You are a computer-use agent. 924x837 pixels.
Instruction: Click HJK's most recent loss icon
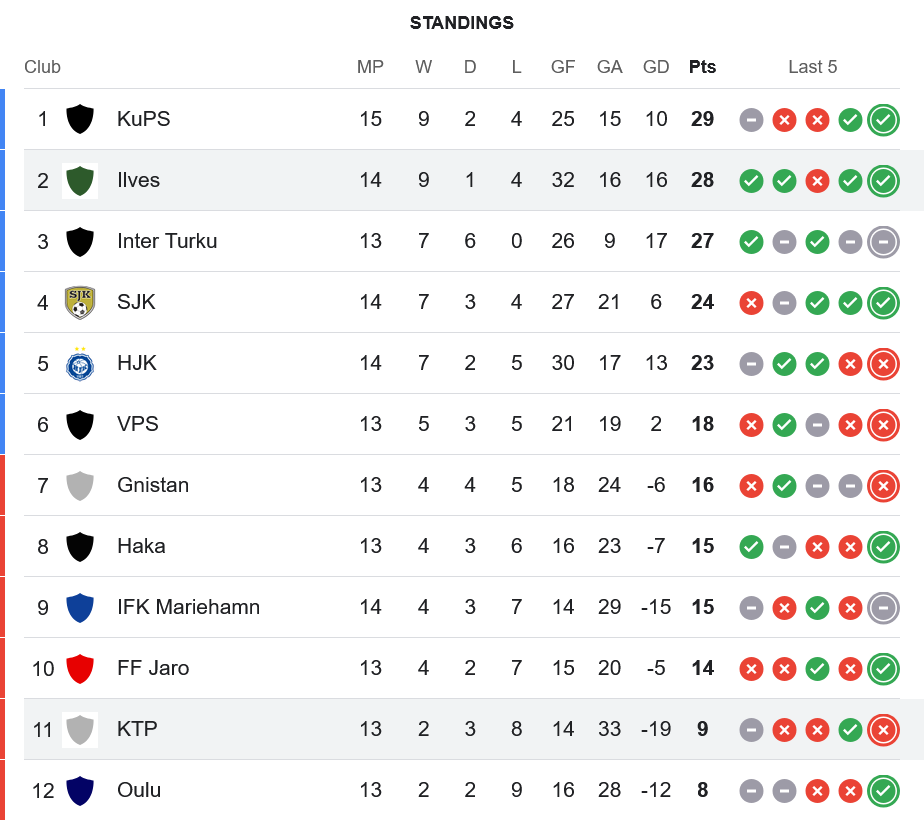(883, 364)
